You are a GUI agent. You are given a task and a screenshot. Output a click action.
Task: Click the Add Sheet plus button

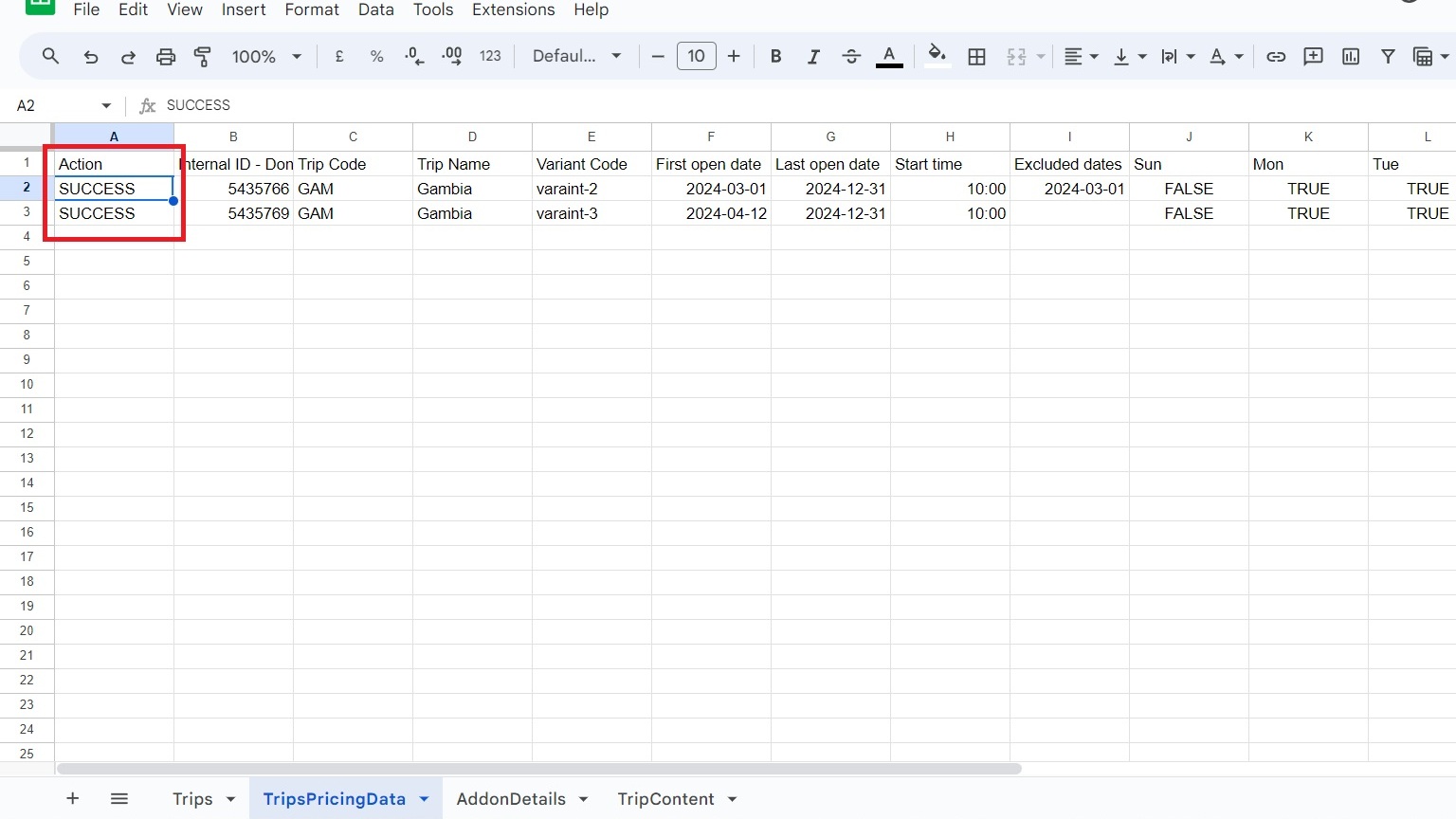point(72,799)
